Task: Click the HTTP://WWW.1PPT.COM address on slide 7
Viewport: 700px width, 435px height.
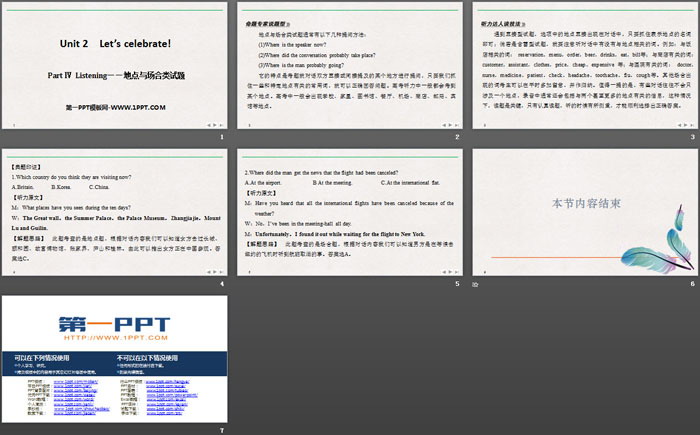Action: tap(113, 340)
